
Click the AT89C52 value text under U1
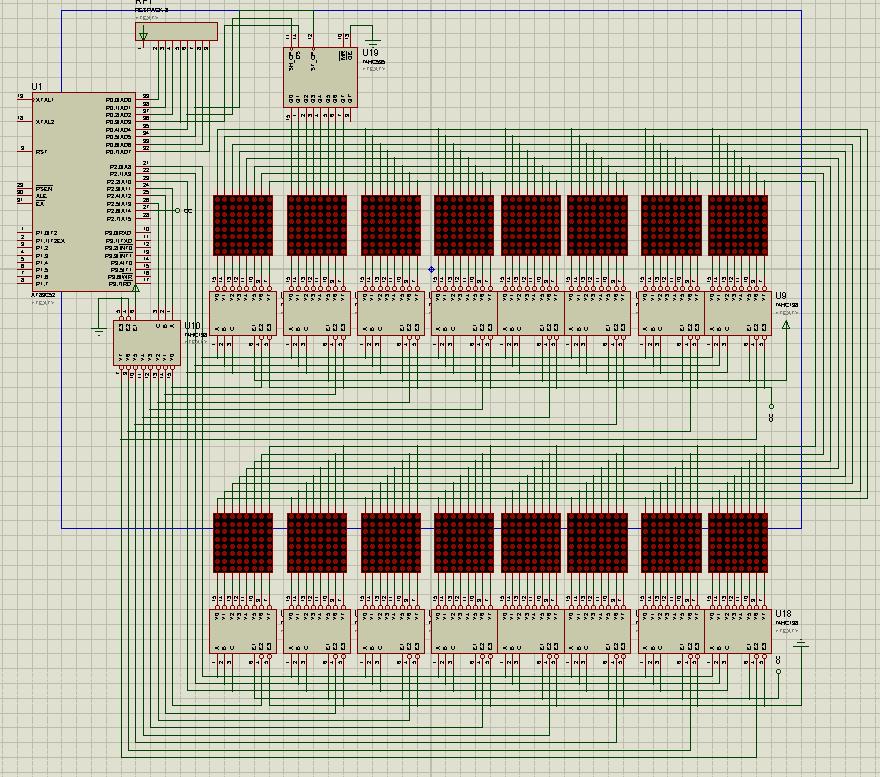pos(43,295)
